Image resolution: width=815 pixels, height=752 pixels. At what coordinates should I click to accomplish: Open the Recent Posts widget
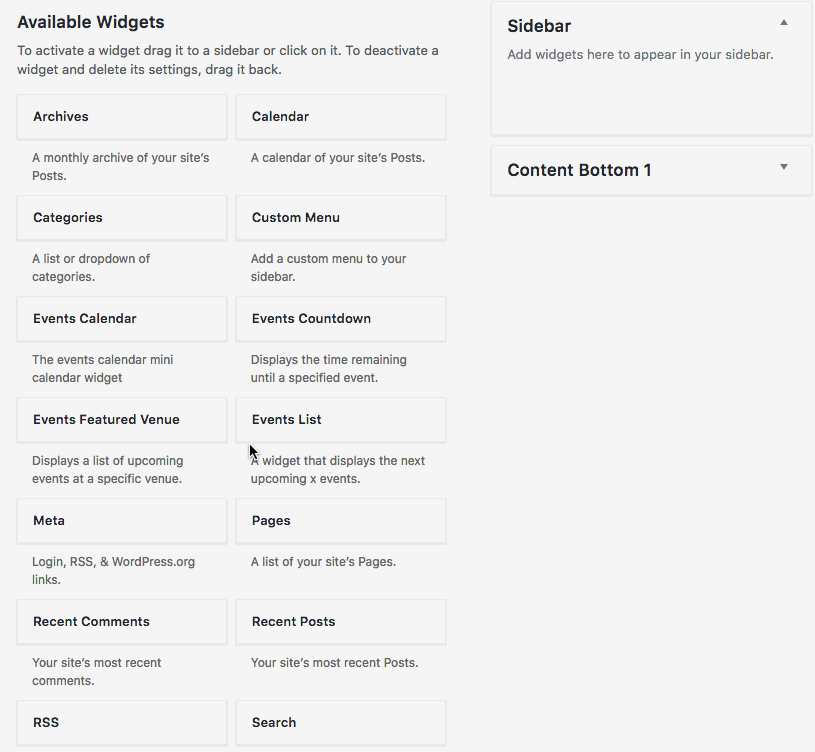click(x=340, y=621)
